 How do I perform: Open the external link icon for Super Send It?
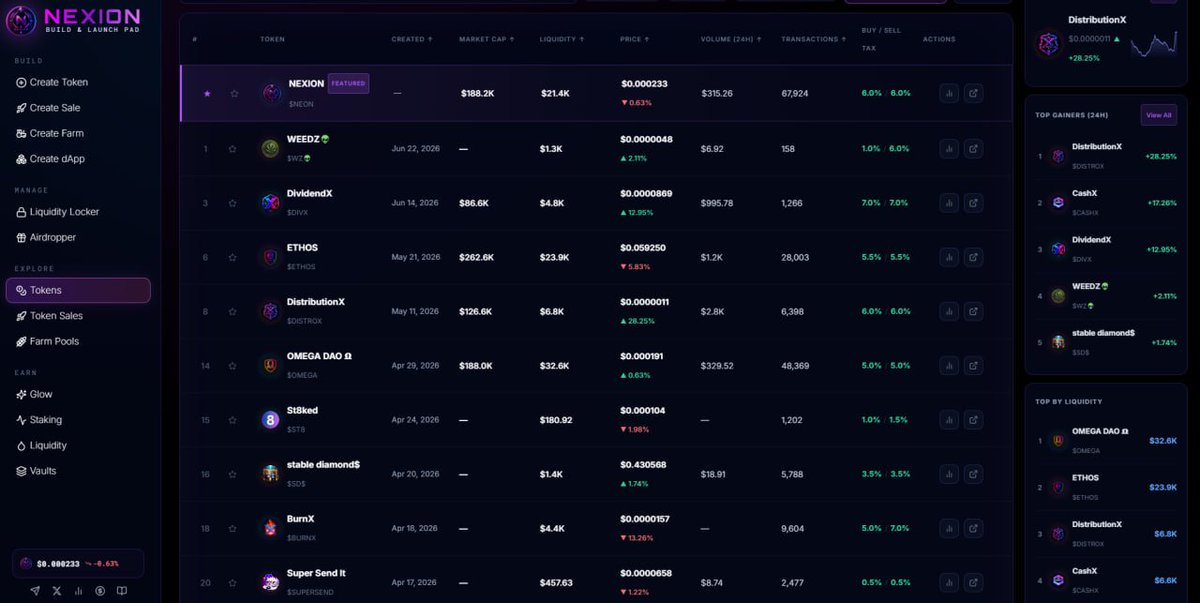[x=973, y=582]
